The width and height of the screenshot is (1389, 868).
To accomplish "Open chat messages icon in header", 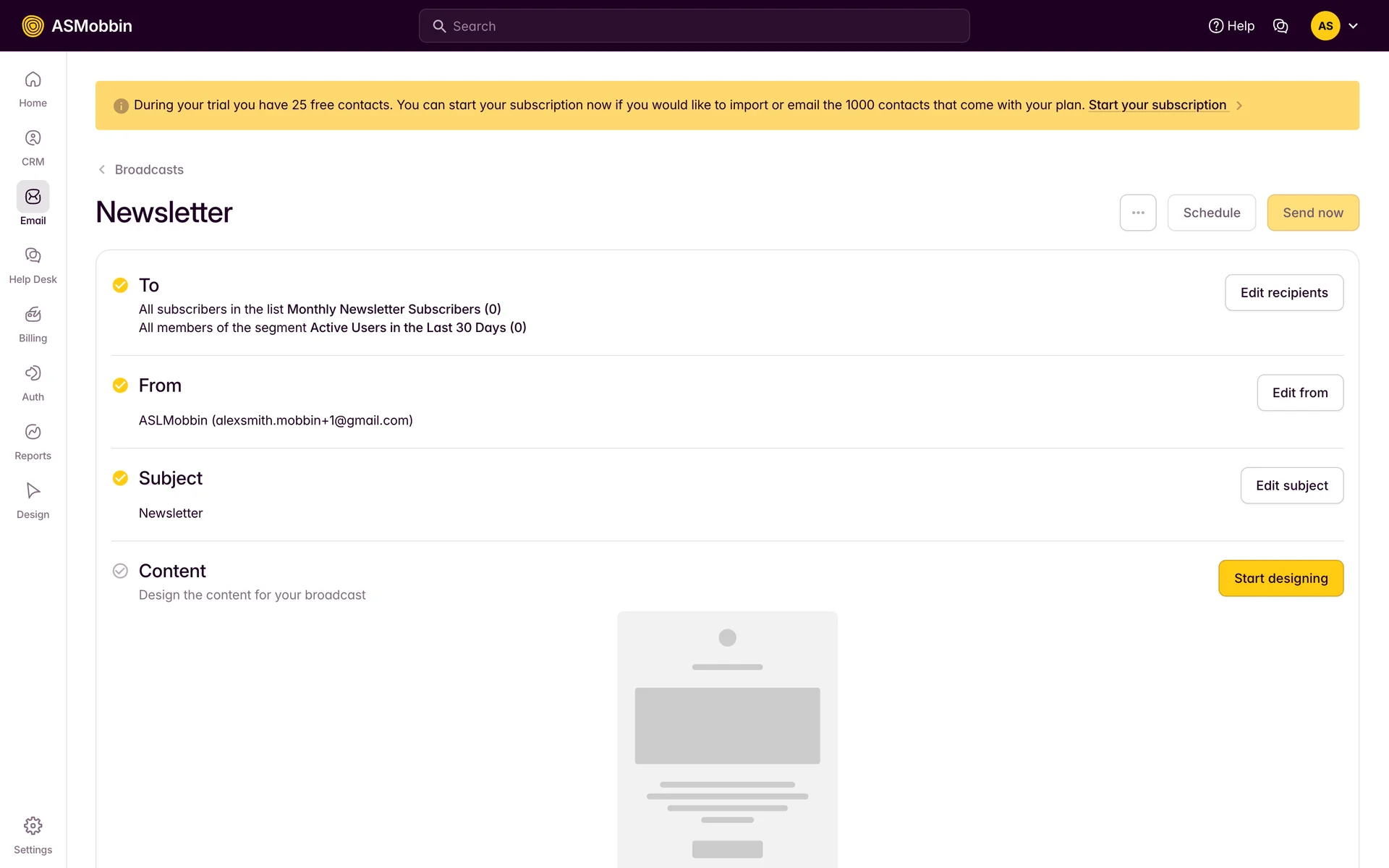I will 1280,26.
